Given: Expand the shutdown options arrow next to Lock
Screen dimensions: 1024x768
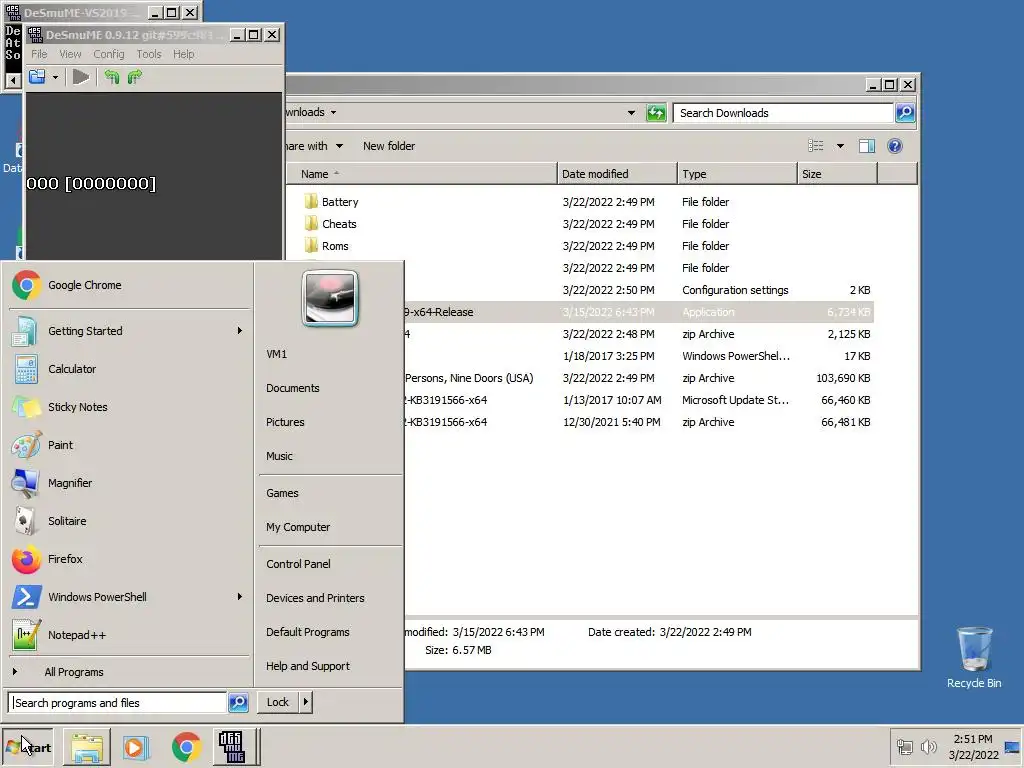Looking at the screenshot, I should pos(306,702).
